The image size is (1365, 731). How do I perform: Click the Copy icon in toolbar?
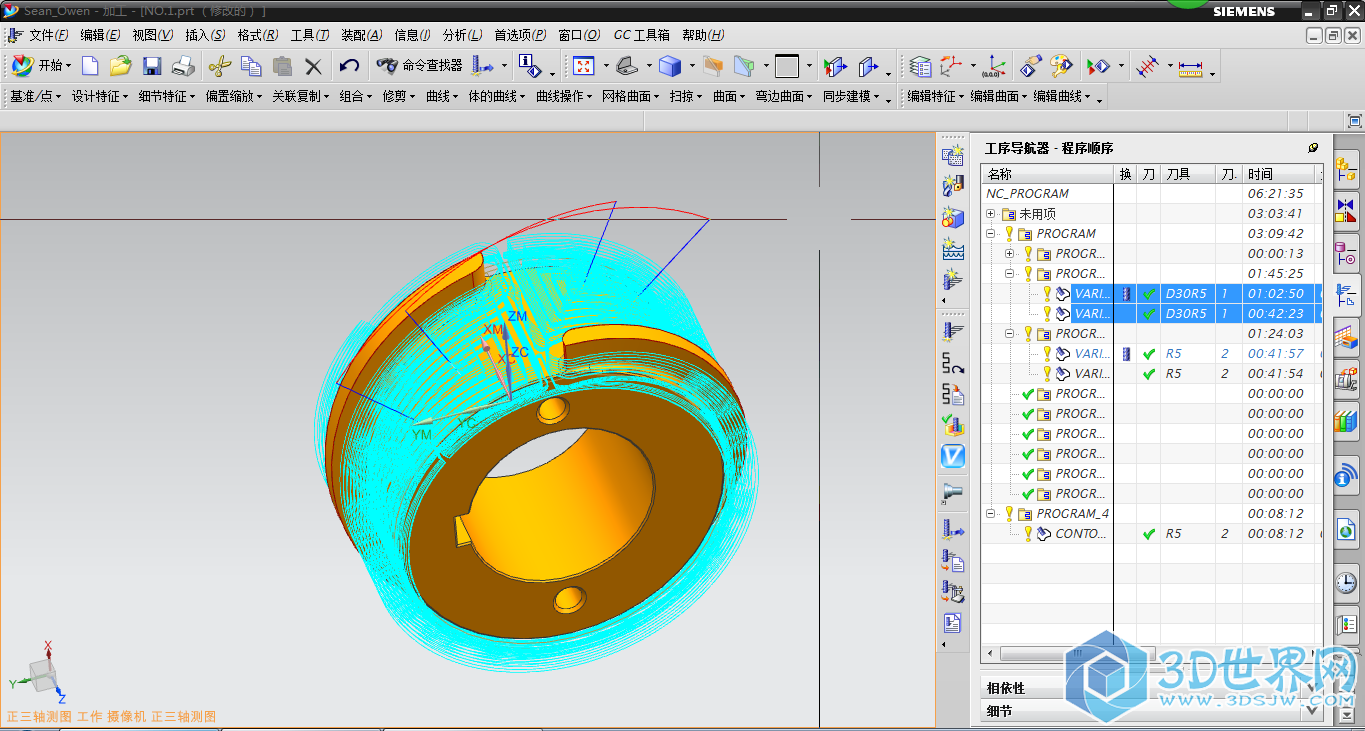tap(251, 66)
